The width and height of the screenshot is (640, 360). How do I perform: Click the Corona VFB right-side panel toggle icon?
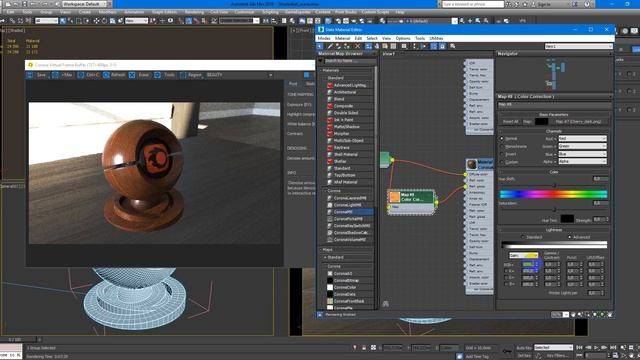[307, 75]
